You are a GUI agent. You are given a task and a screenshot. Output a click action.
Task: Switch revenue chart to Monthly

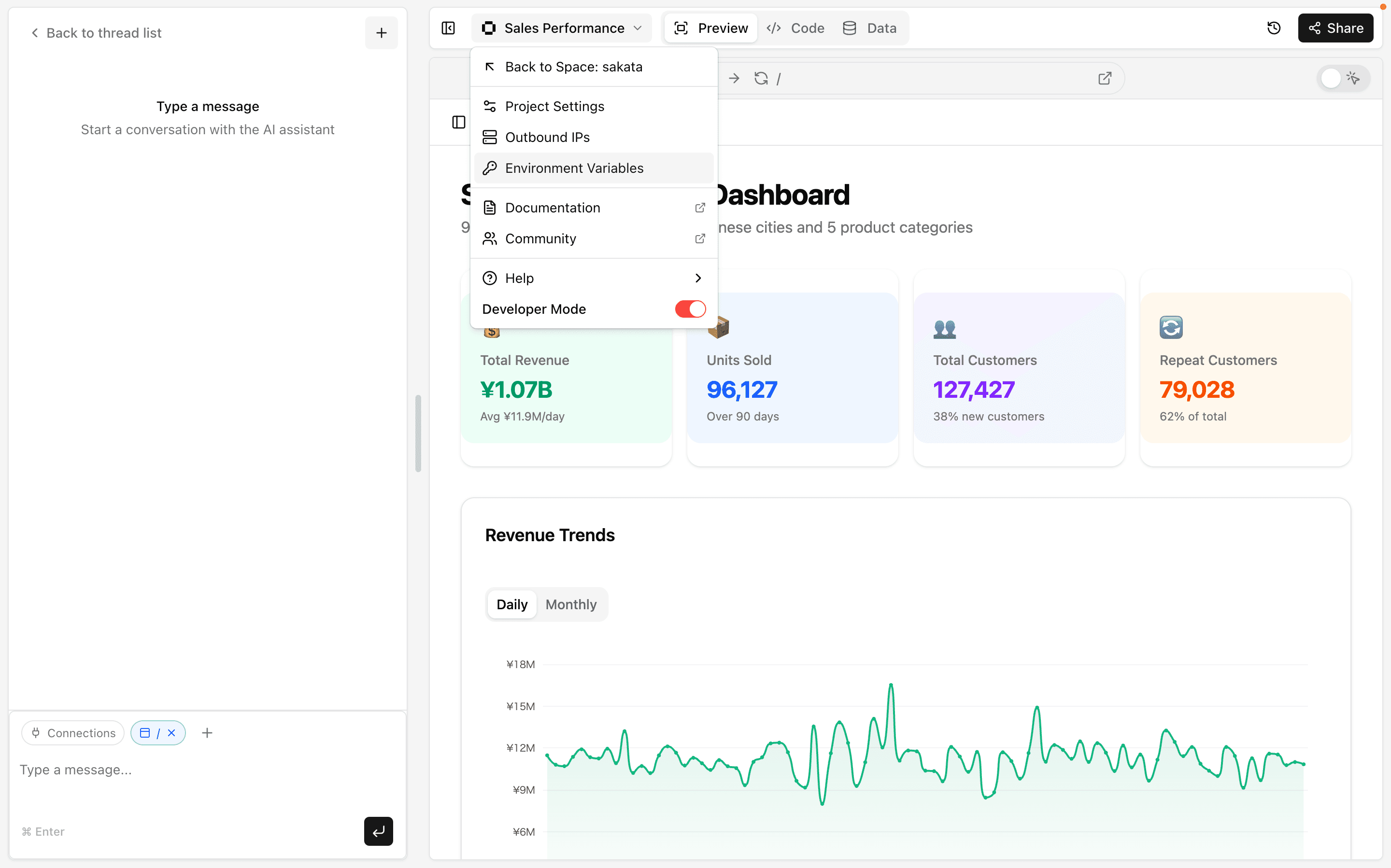pyautogui.click(x=571, y=604)
